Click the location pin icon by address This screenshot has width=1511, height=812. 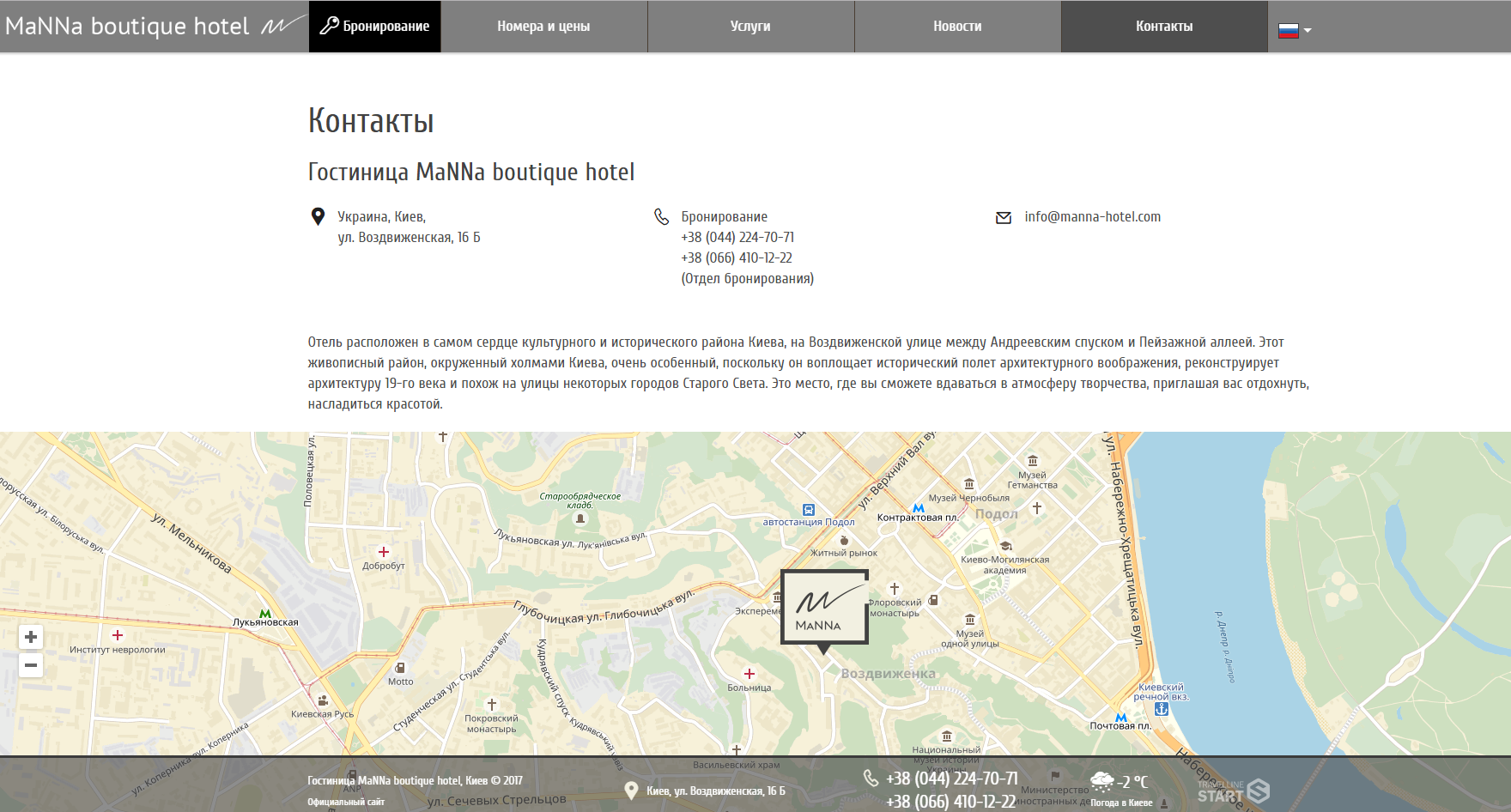coord(318,216)
